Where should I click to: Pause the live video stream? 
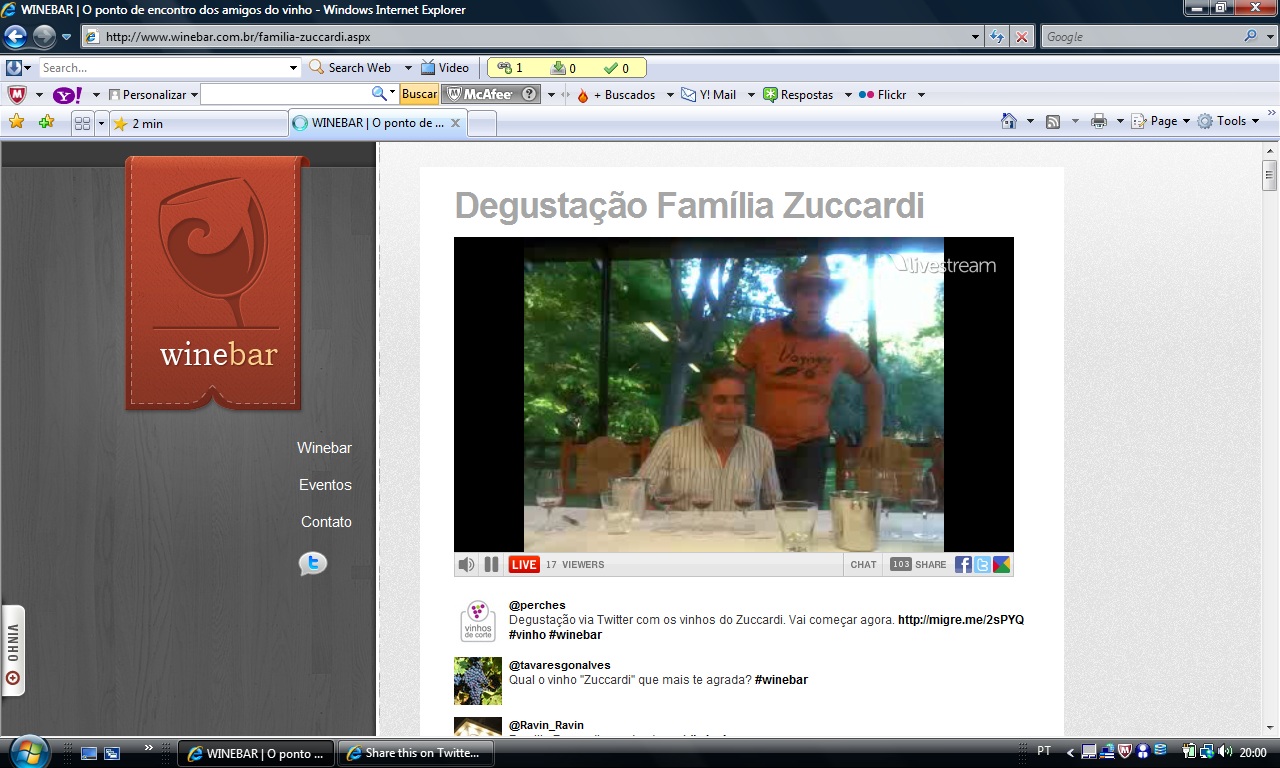click(x=491, y=565)
